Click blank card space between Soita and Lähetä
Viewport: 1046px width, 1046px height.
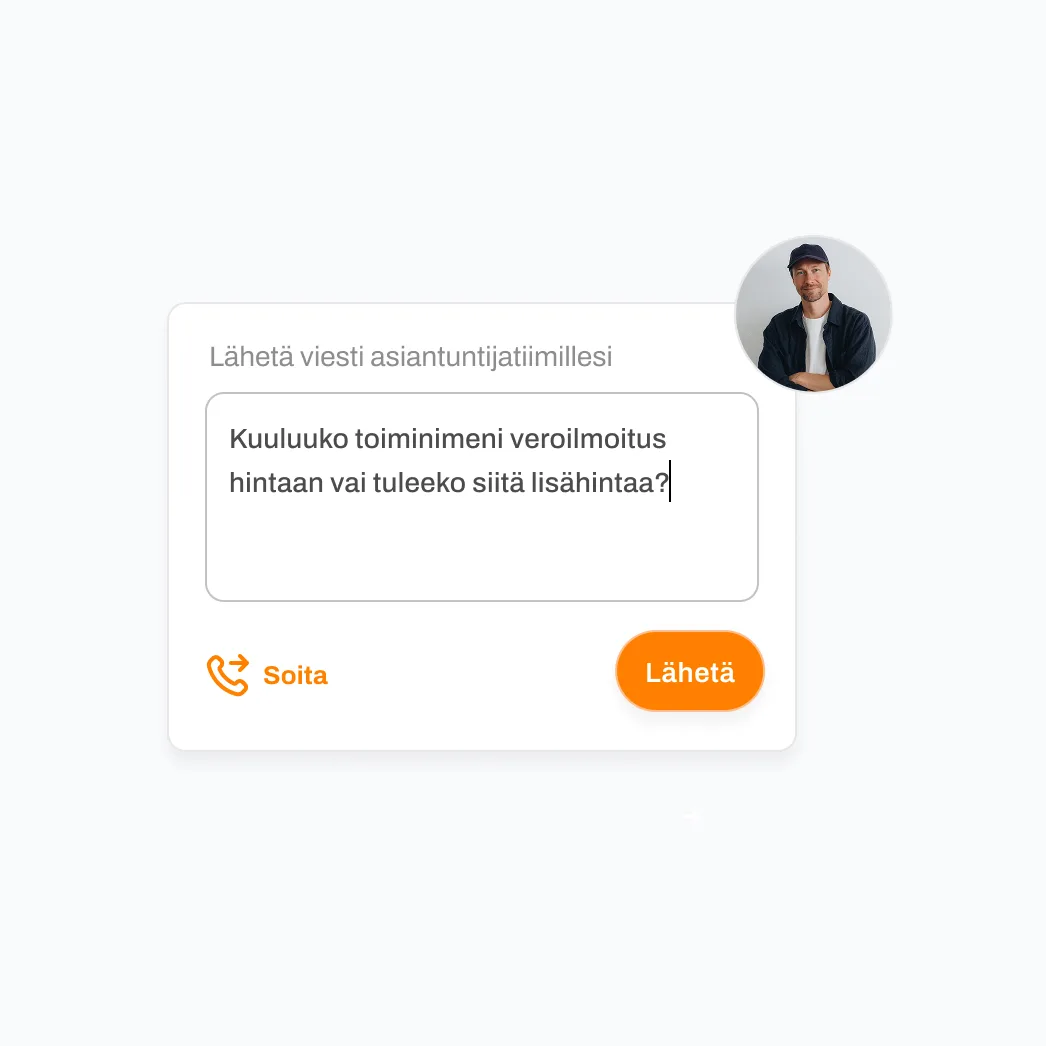click(x=470, y=674)
